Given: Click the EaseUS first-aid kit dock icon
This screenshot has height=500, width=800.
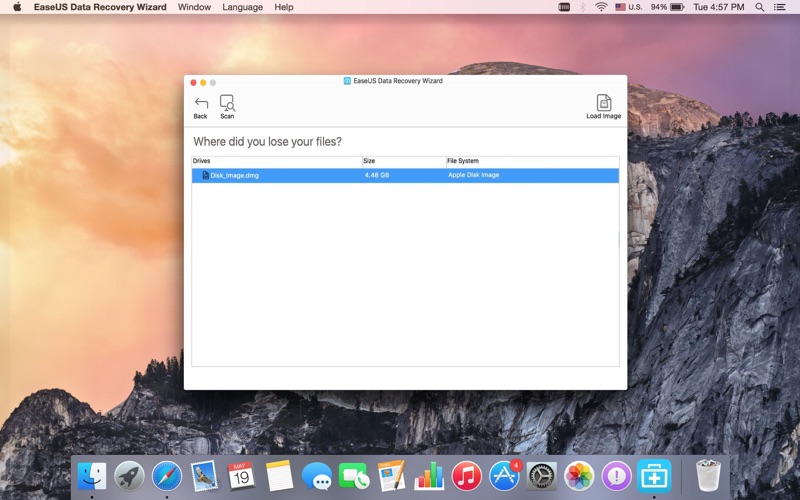Looking at the screenshot, I should click(654, 475).
